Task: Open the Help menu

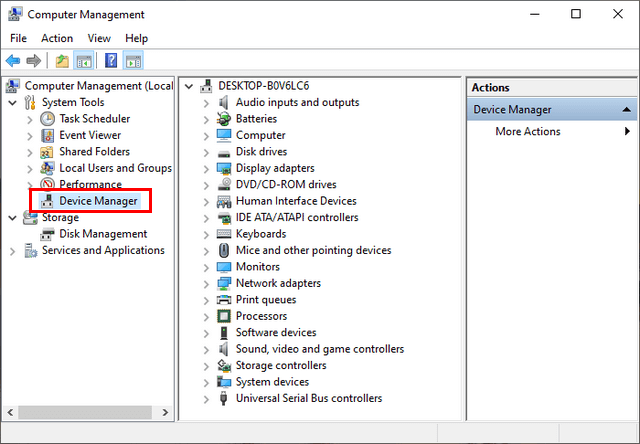Action: pyautogui.click(x=136, y=38)
